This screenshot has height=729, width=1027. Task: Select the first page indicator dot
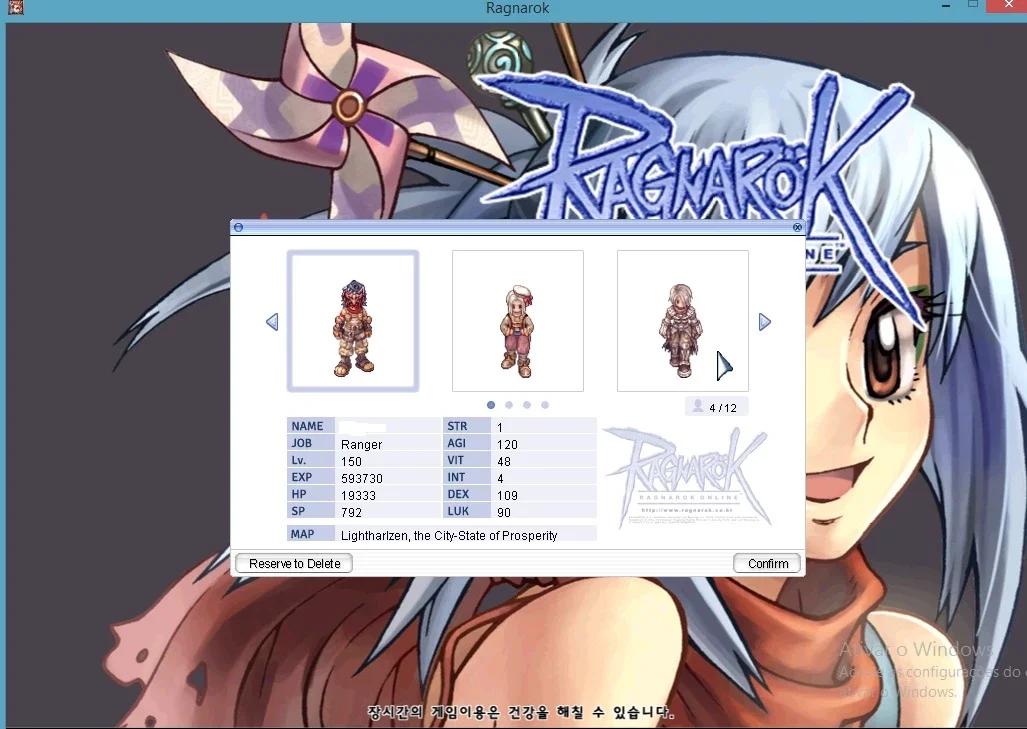[491, 405]
